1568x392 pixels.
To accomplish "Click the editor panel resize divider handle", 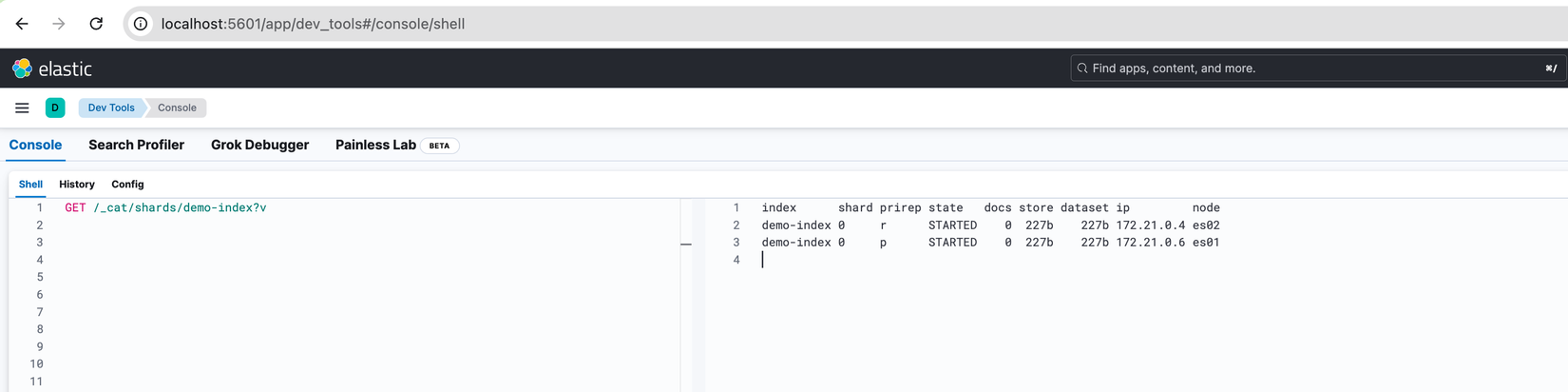I will pos(686,245).
